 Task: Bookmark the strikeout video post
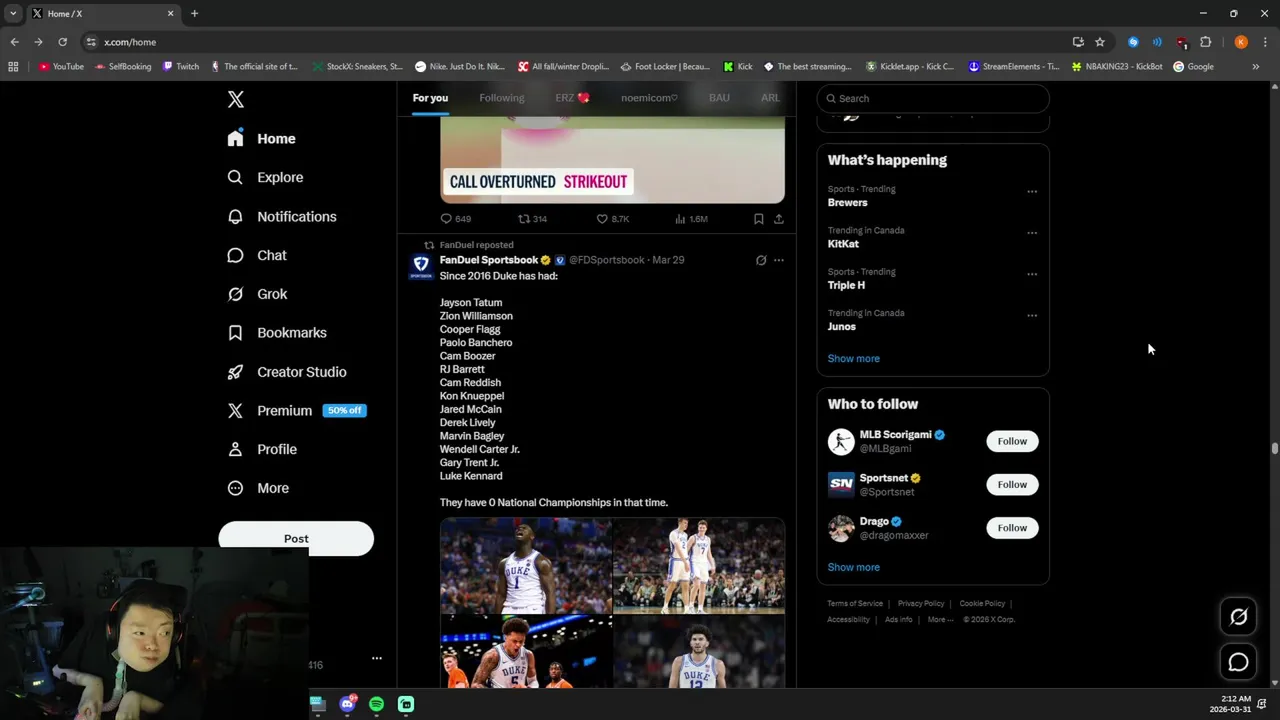click(x=759, y=218)
